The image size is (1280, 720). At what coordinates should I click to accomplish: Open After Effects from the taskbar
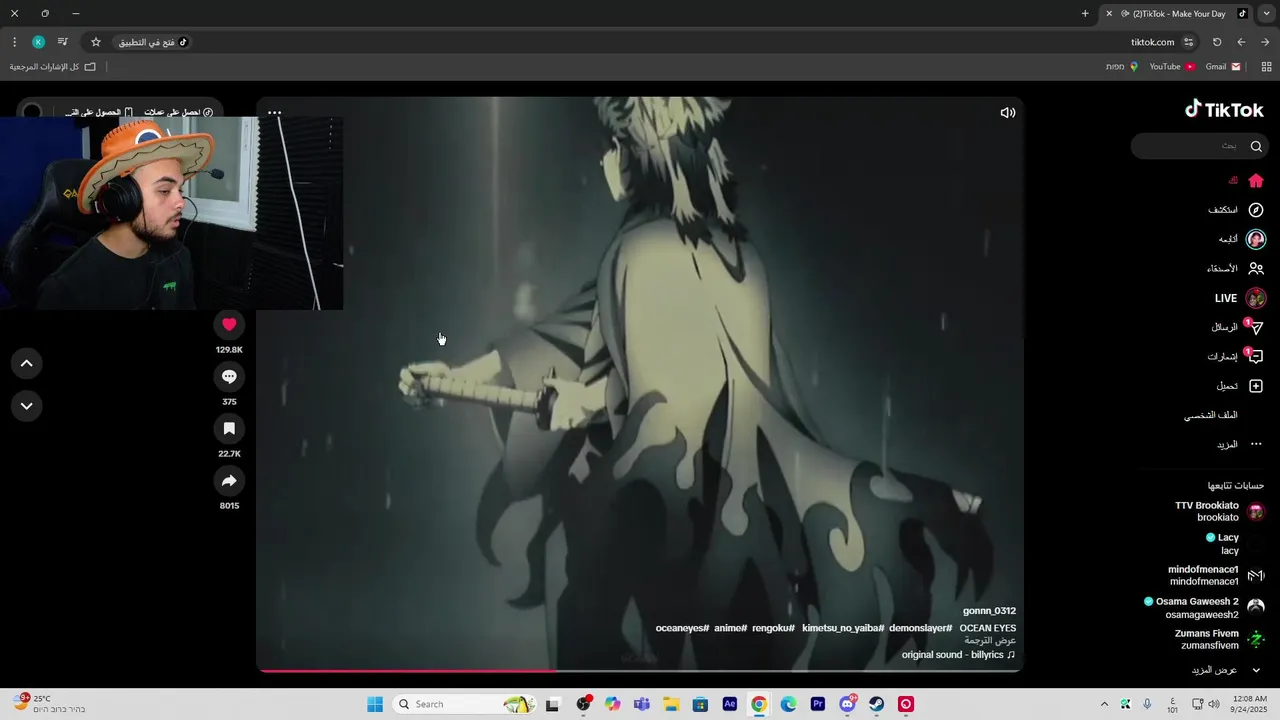point(730,704)
